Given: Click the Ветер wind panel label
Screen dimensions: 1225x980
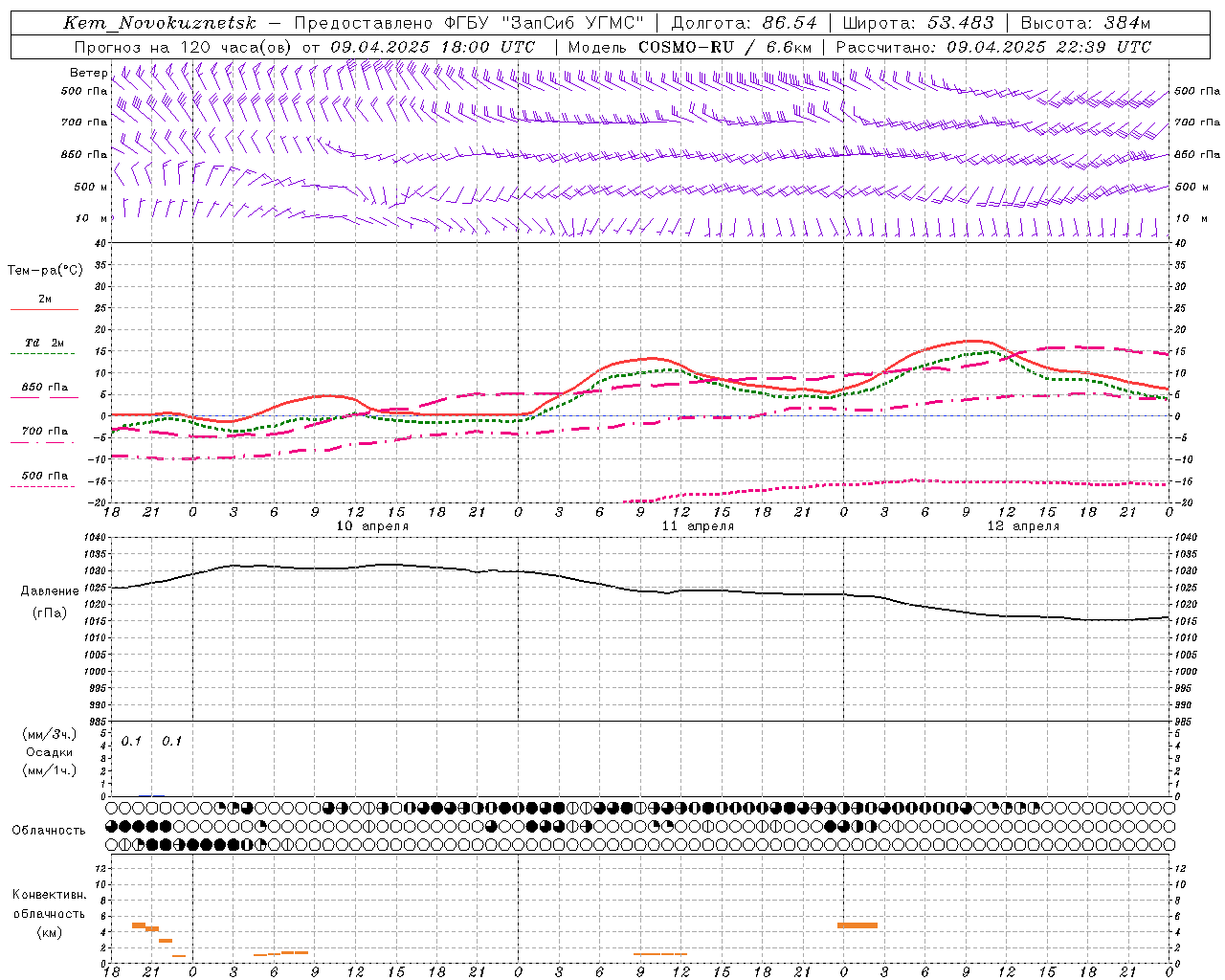Looking at the screenshot, I should click(x=88, y=73).
